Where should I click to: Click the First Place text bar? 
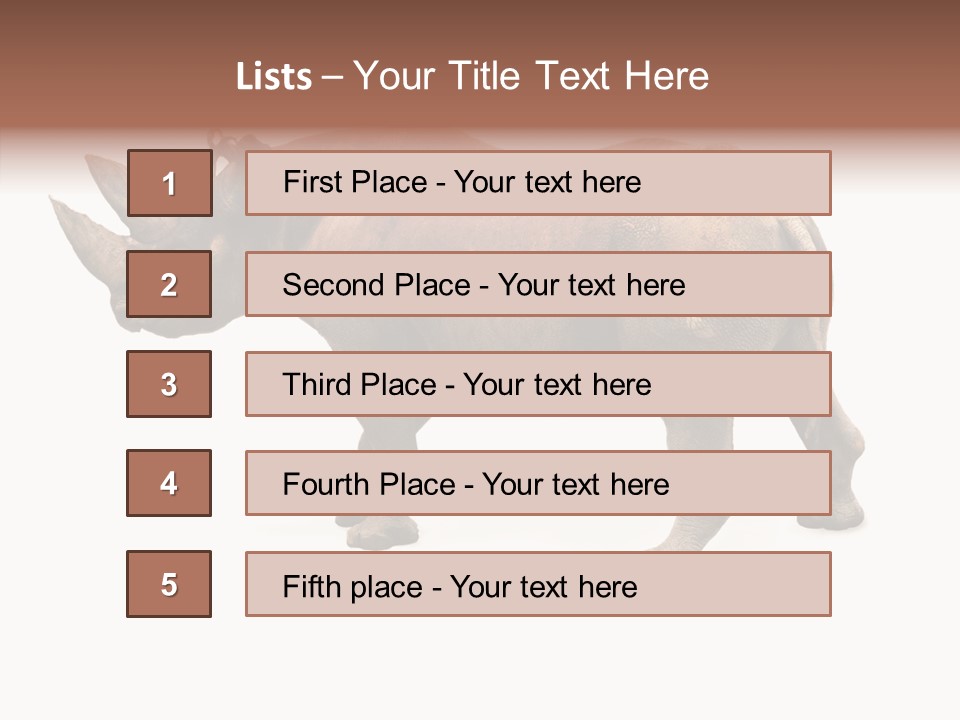coord(538,183)
